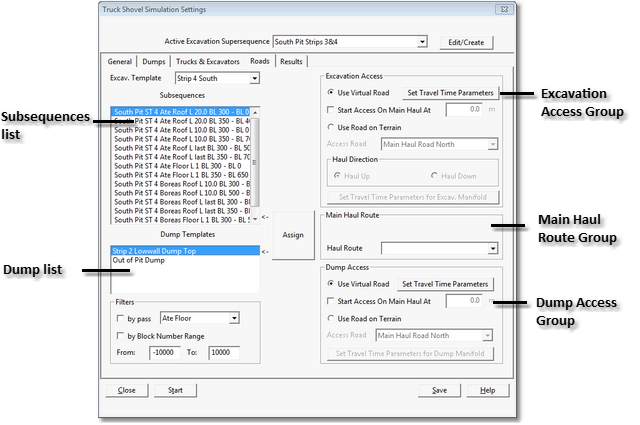Select 'South Pit ST 4 Ate Roof L 20.0 BL 300' row

tap(181, 112)
